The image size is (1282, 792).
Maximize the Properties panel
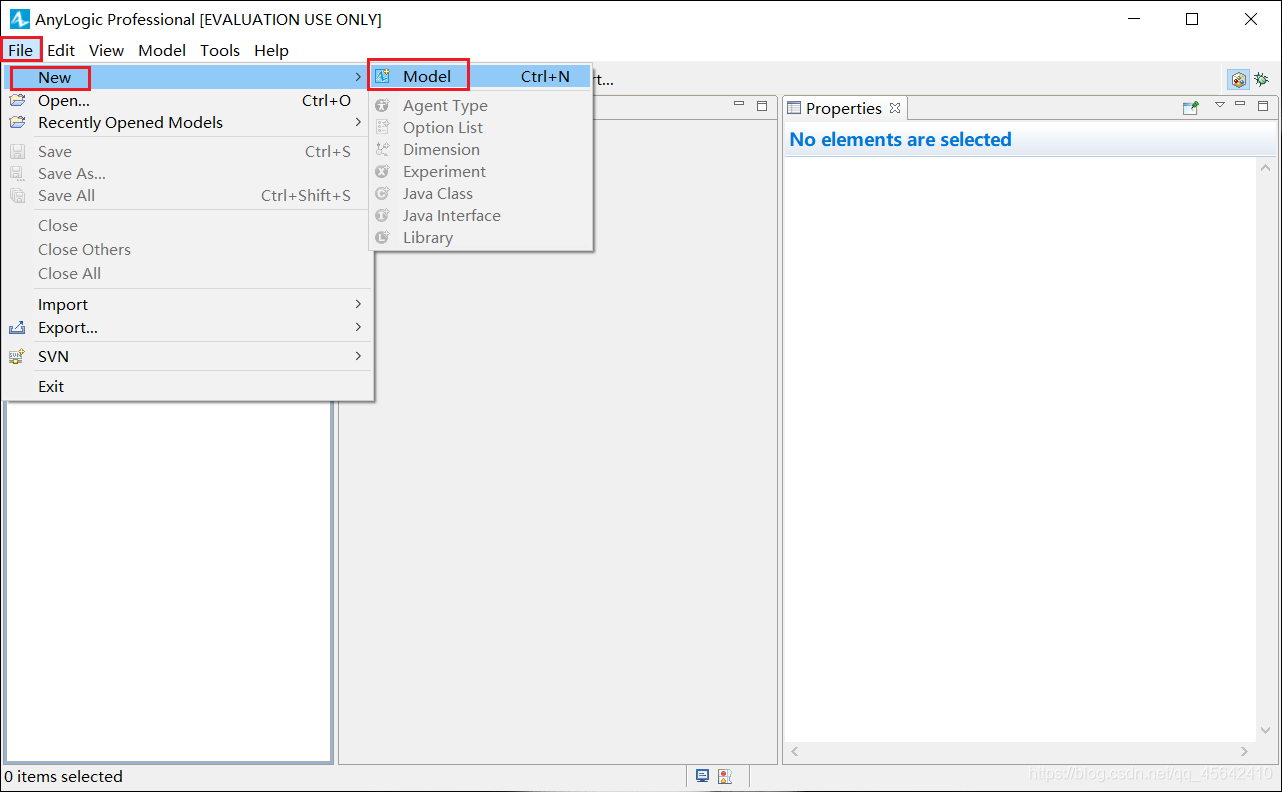tap(1263, 105)
